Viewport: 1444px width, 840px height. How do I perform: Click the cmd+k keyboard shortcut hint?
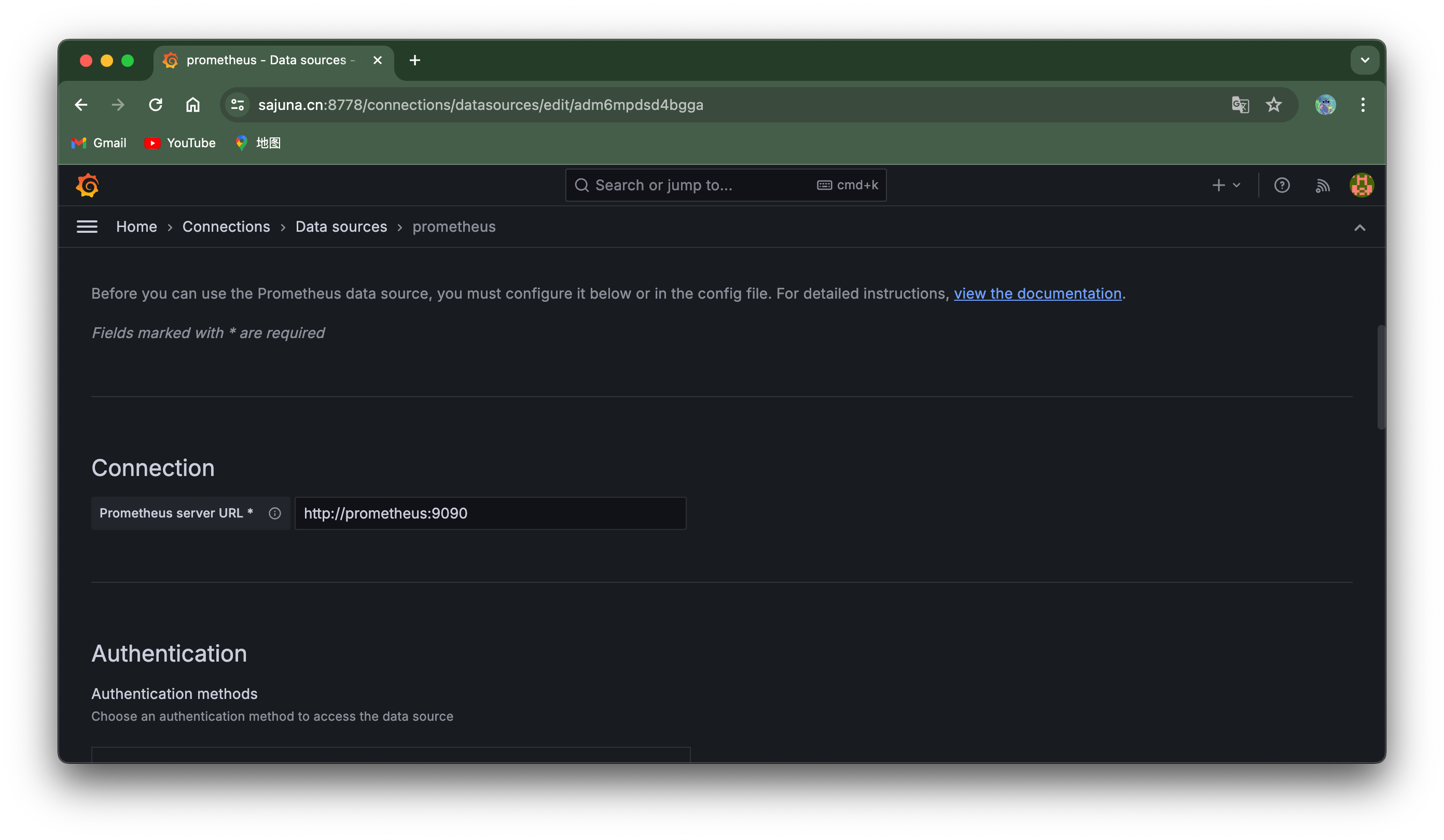click(847, 185)
